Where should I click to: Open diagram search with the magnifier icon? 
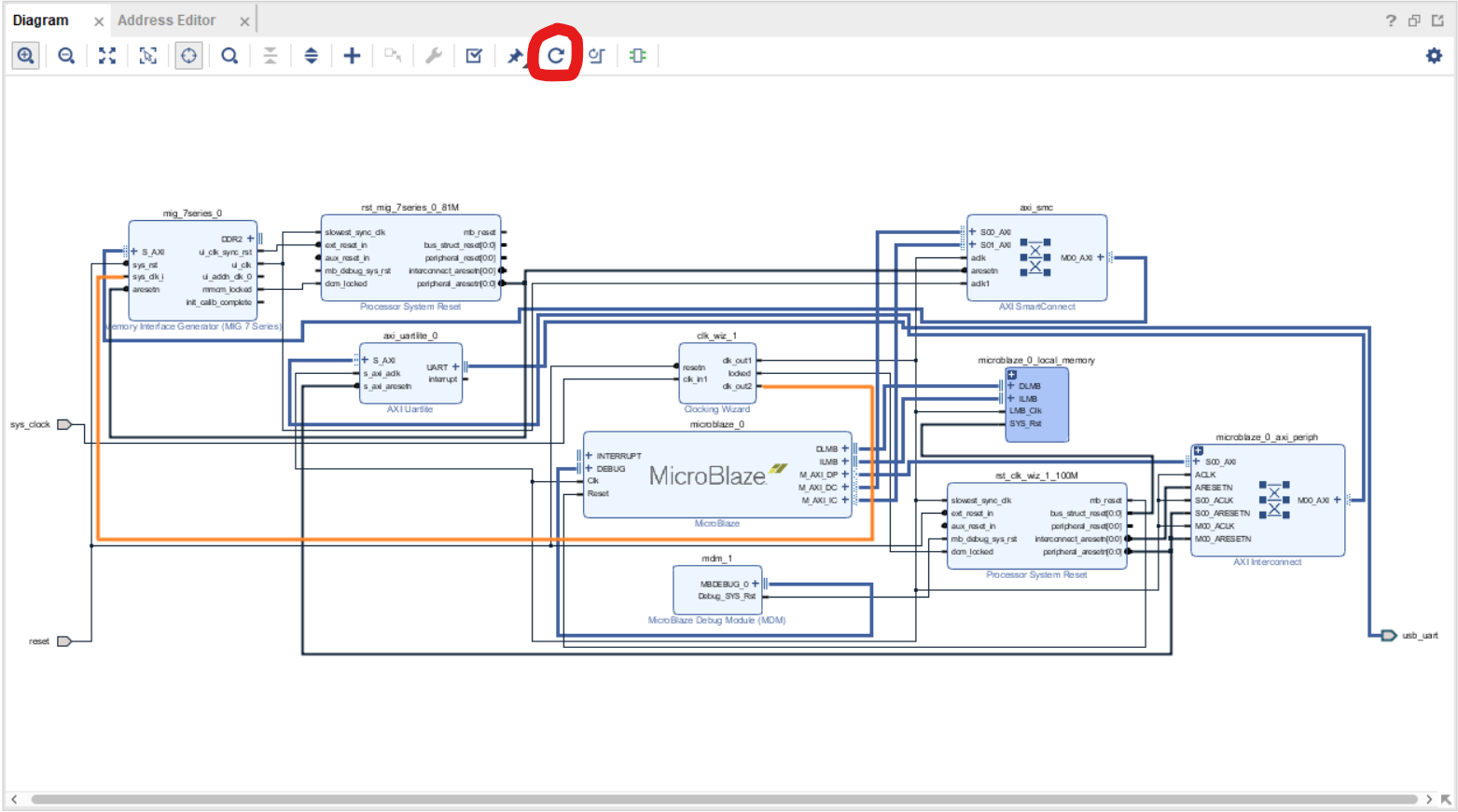pyautogui.click(x=229, y=55)
